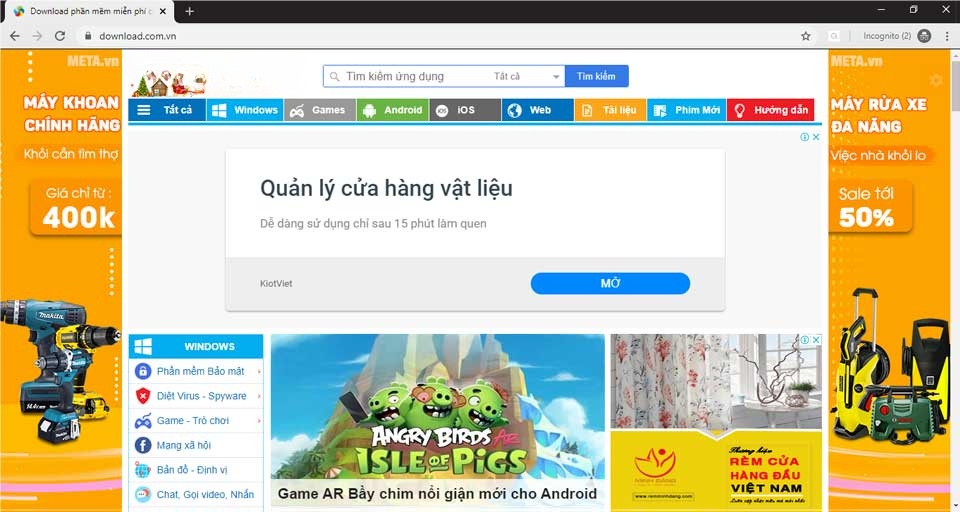960x512 pixels.
Task: Click the page vertical scrollbar thumb
Action: click(x=955, y=86)
